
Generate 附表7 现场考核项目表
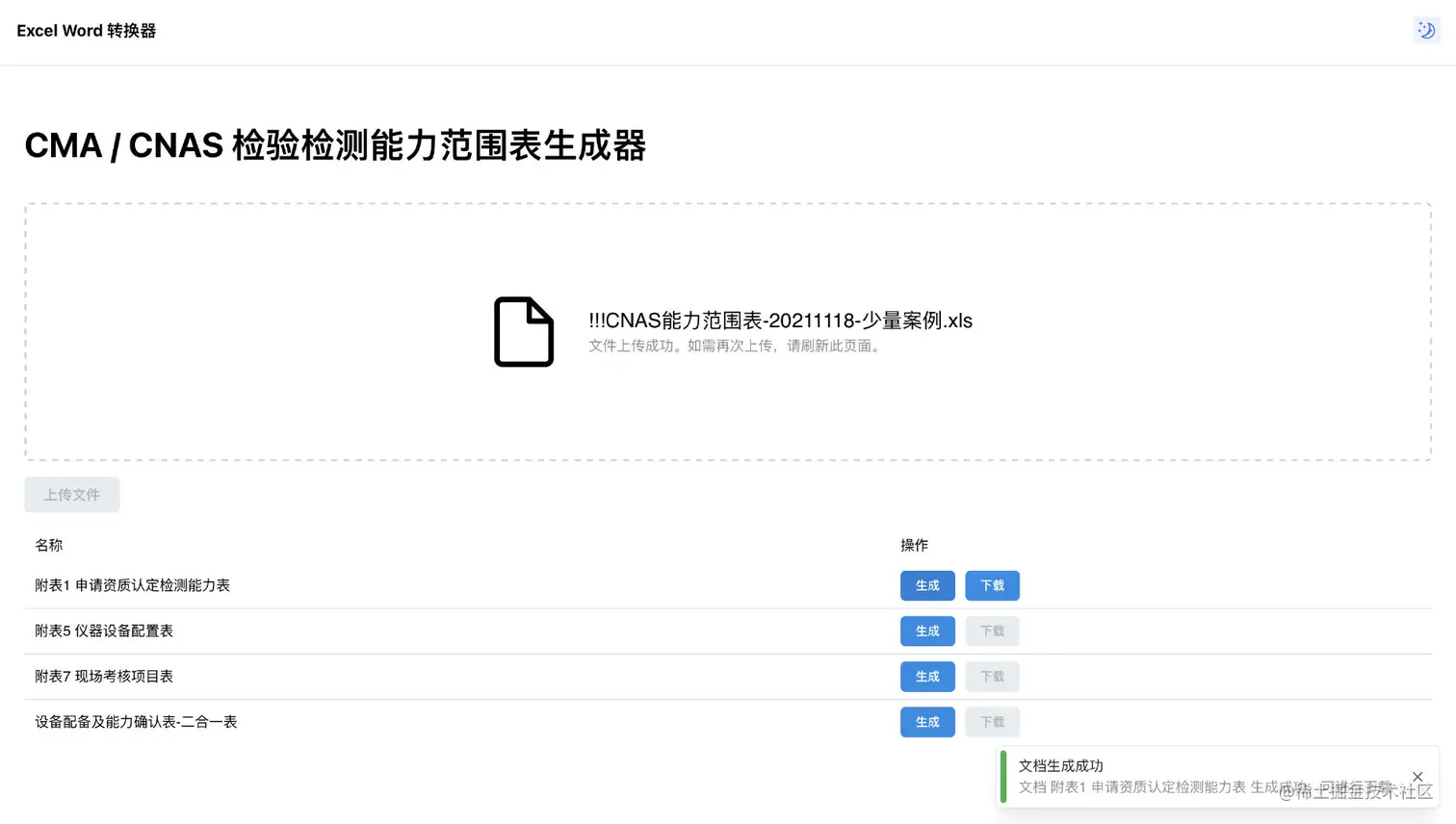[926, 676]
